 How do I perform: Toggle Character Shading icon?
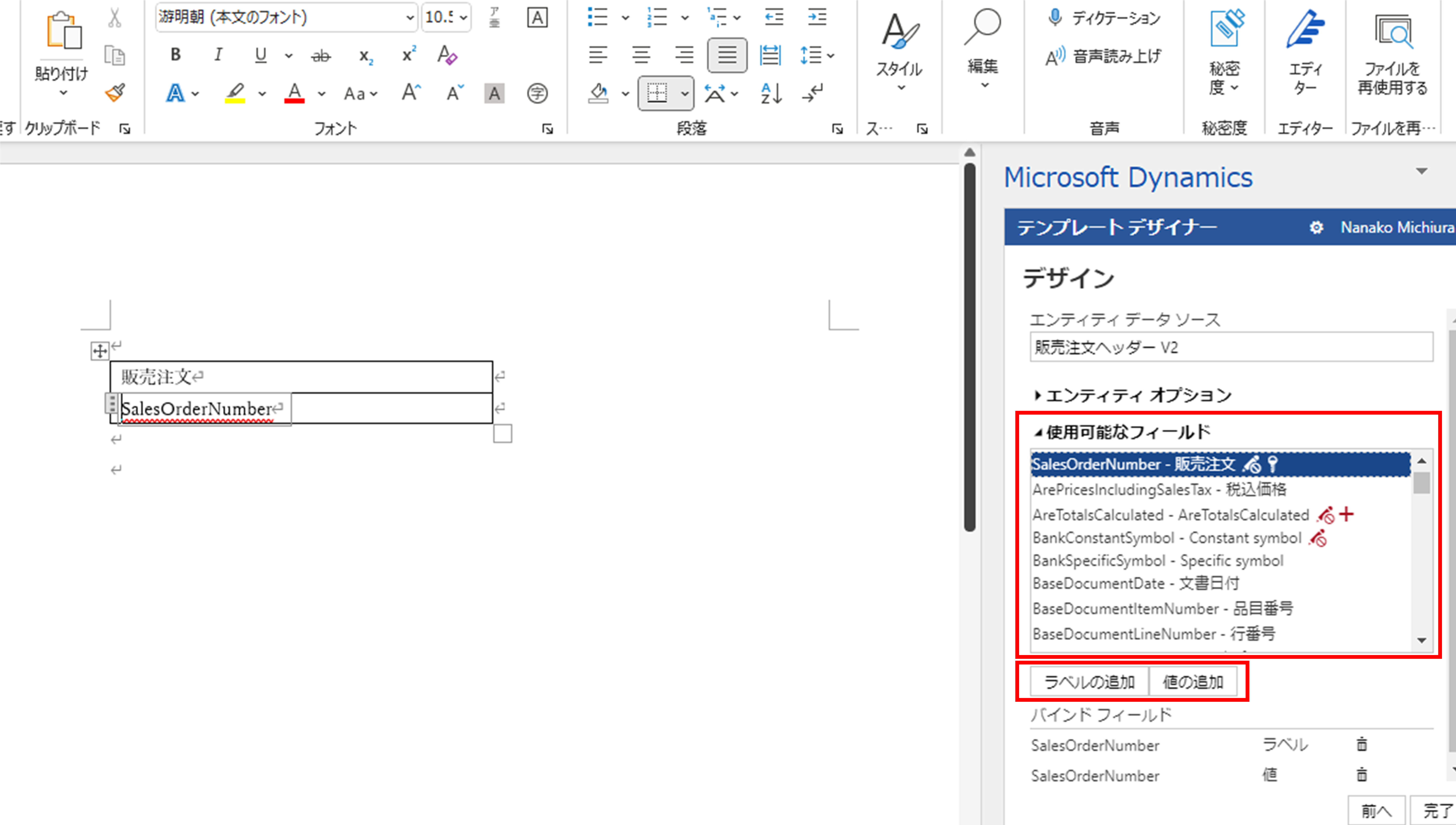494,93
